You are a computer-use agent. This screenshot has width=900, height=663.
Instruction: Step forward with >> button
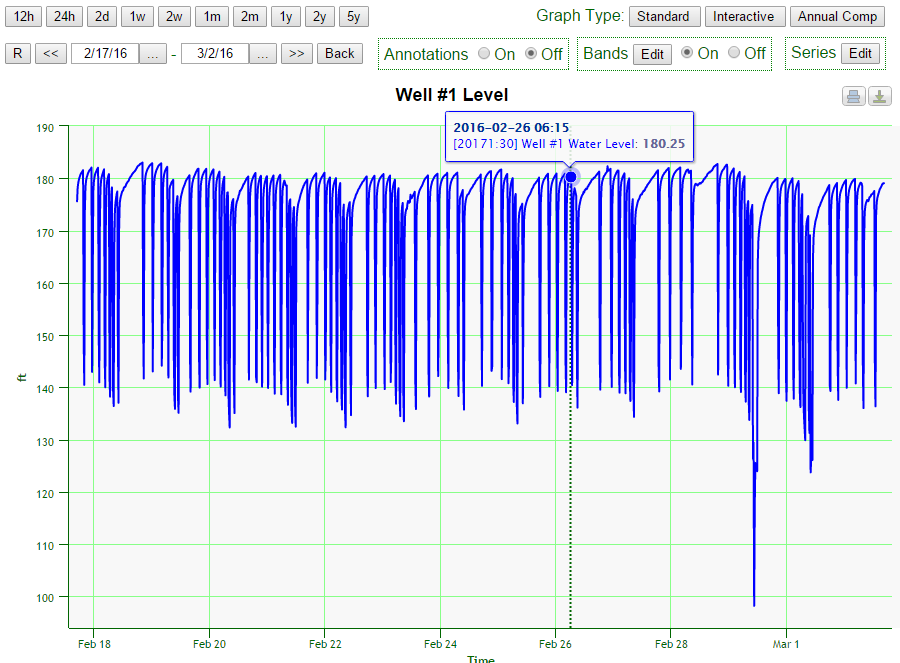296,53
